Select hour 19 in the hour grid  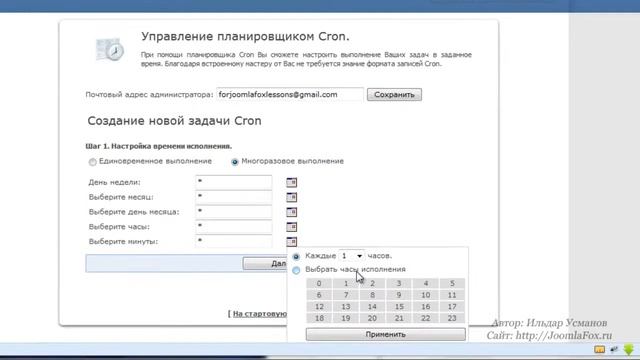pos(346,318)
